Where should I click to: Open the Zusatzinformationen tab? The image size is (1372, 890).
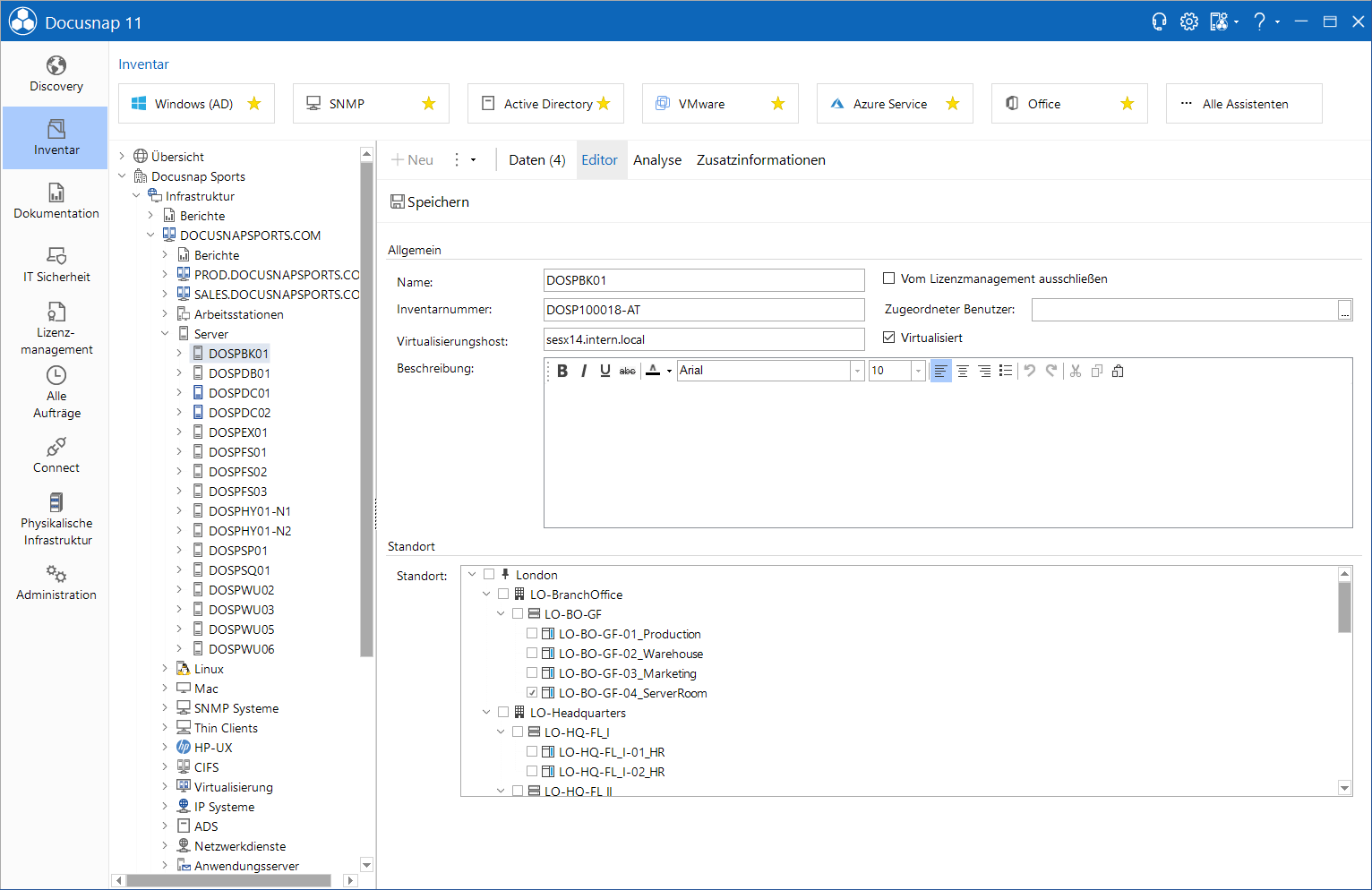761,160
